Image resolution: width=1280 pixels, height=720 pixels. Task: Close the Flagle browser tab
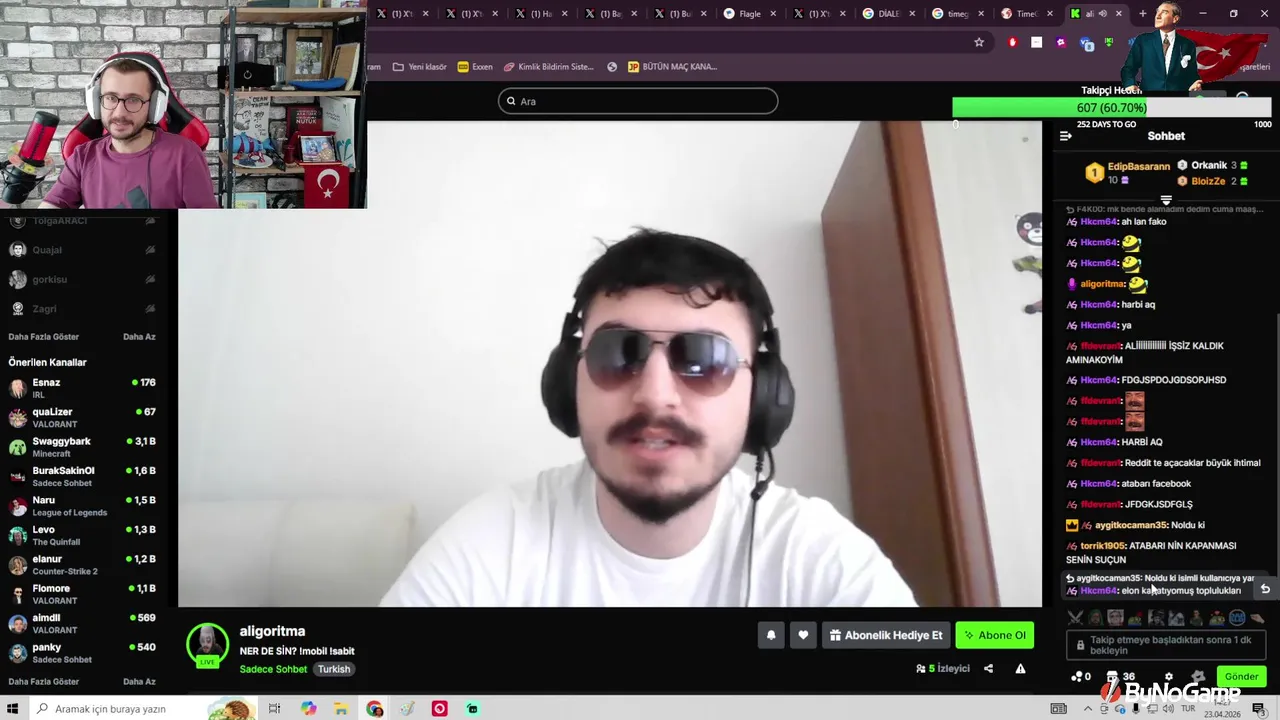pos(773,14)
